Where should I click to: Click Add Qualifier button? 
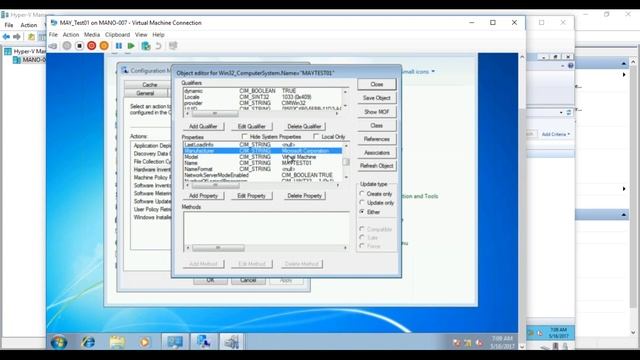(203, 127)
